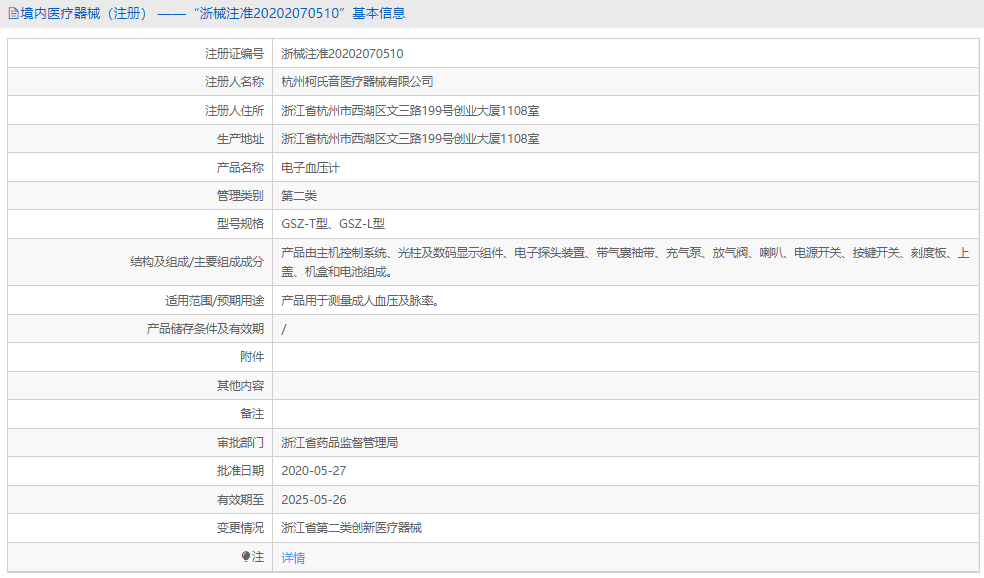Open the 详情 link in the 注 row
Screen dimensions: 984x578
(x=293, y=557)
